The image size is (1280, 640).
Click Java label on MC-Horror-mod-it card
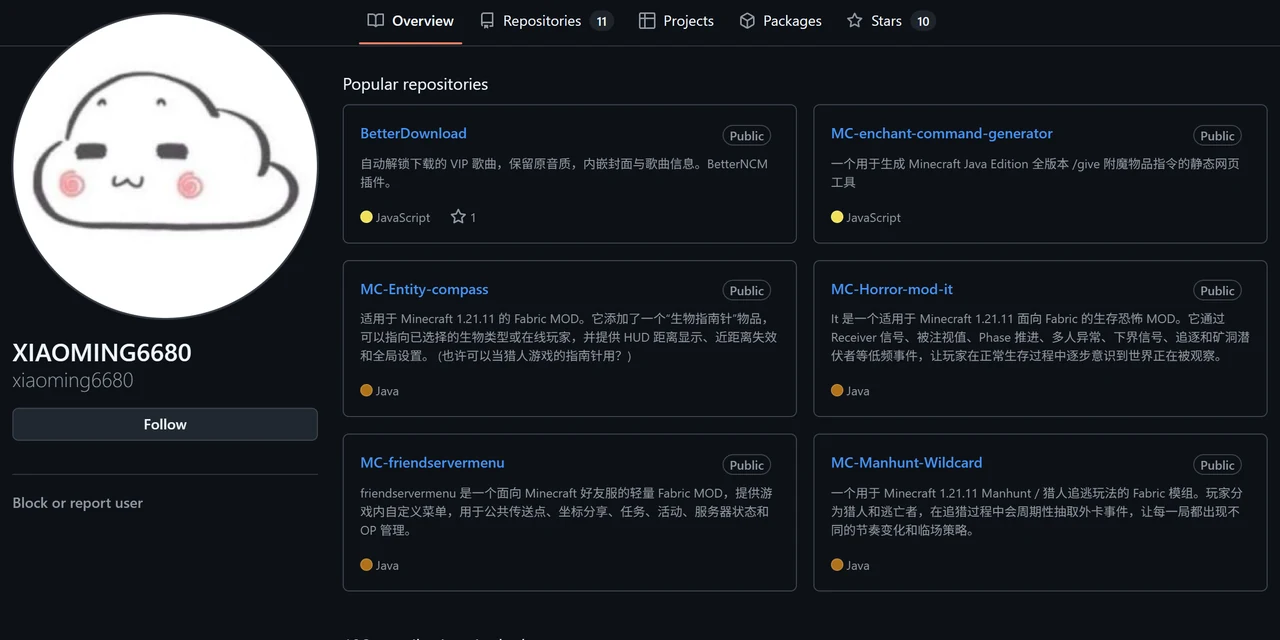[x=859, y=392]
